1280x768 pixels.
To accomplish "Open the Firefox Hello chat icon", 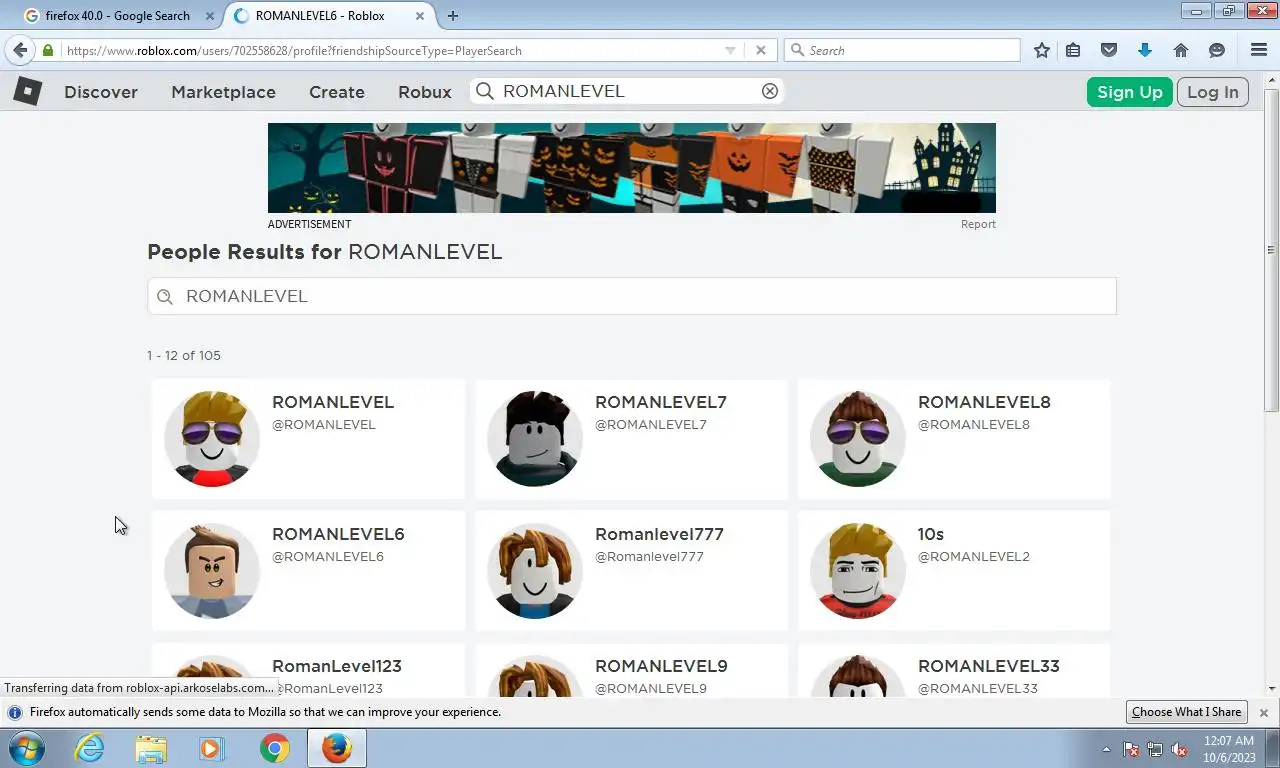I will [1217, 50].
